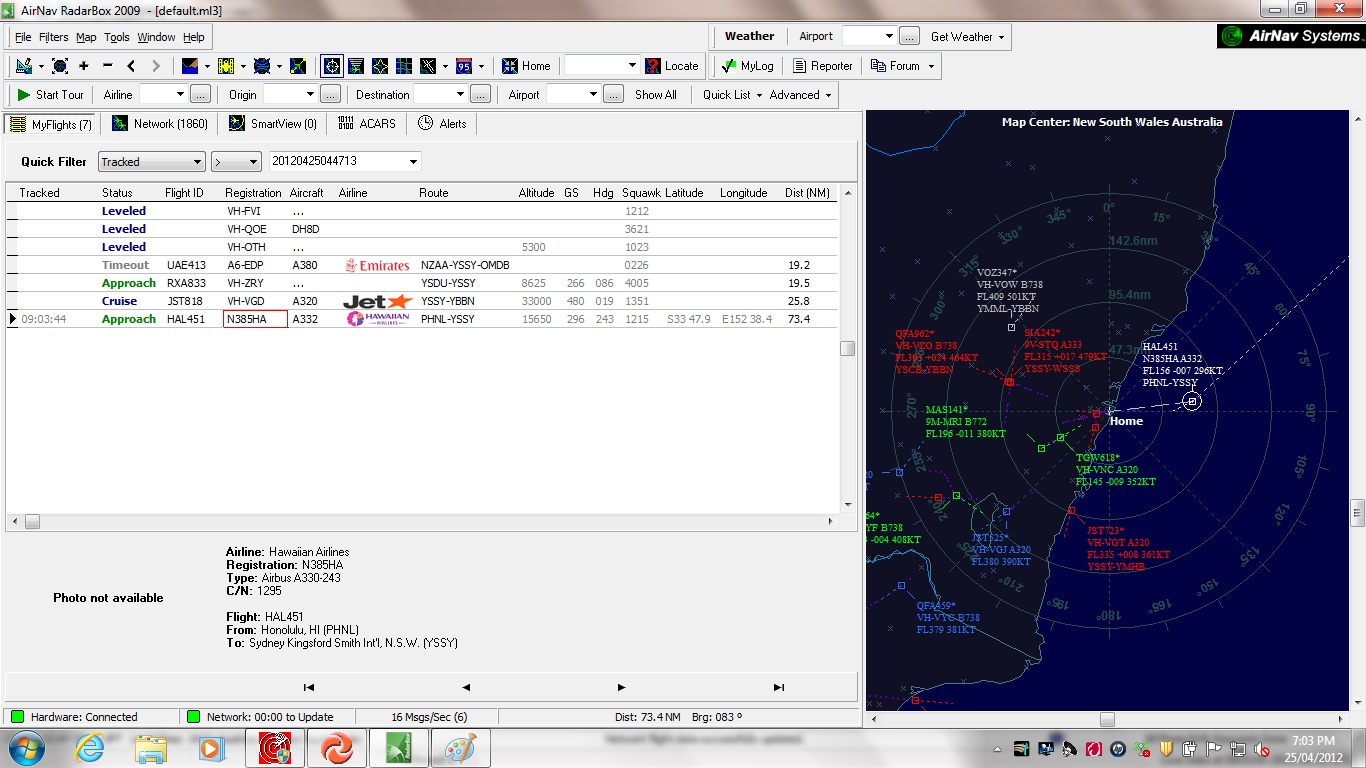Go to previous map view arrow
This screenshot has height=768, width=1366.
(x=132, y=66)
